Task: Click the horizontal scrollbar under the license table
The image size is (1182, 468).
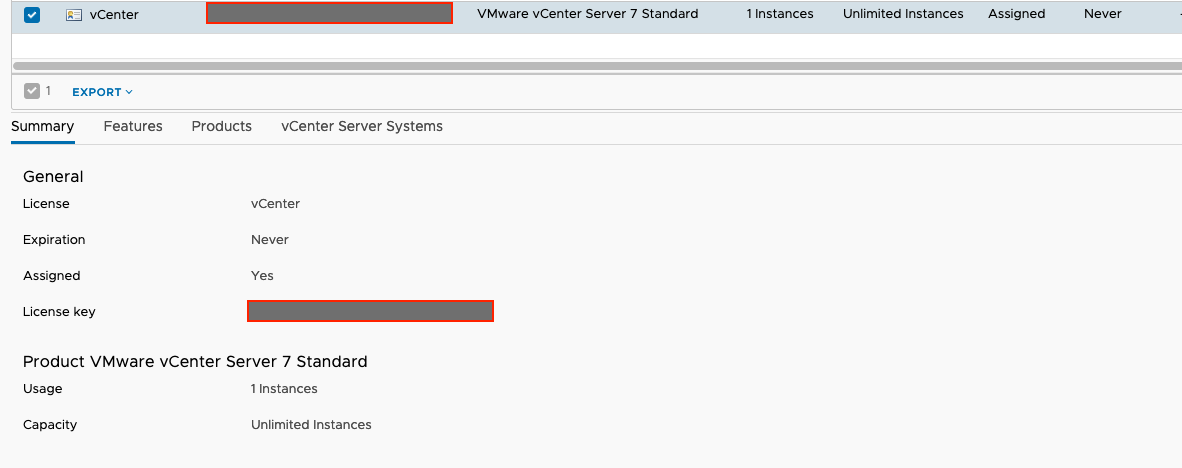Action: click(590, 66)
